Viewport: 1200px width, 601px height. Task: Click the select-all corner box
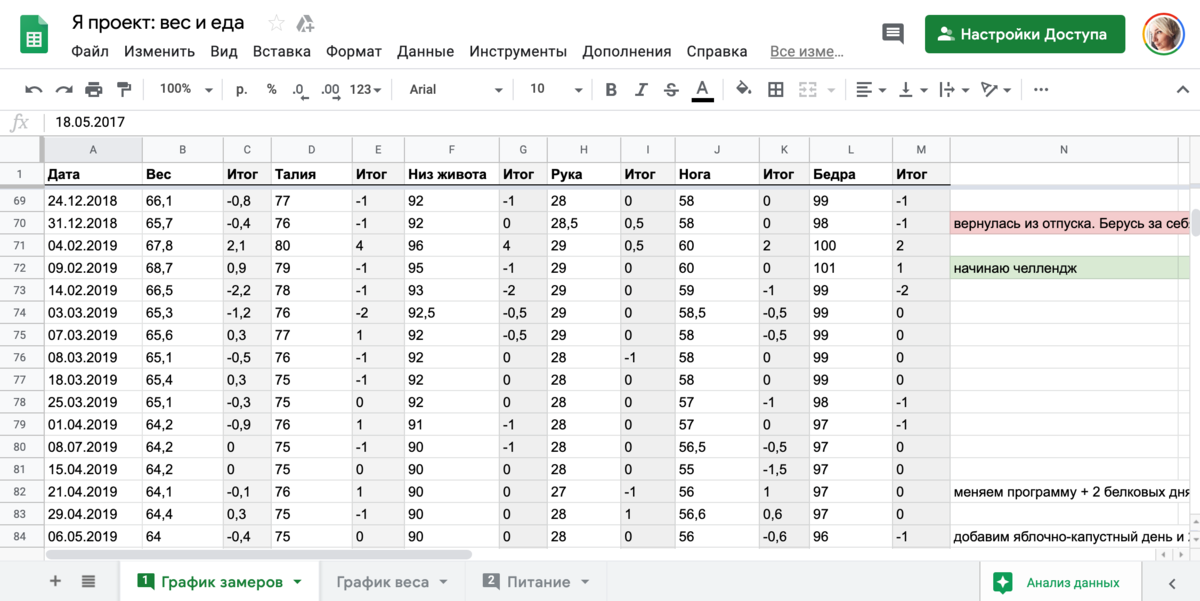(x=20, y=150)
